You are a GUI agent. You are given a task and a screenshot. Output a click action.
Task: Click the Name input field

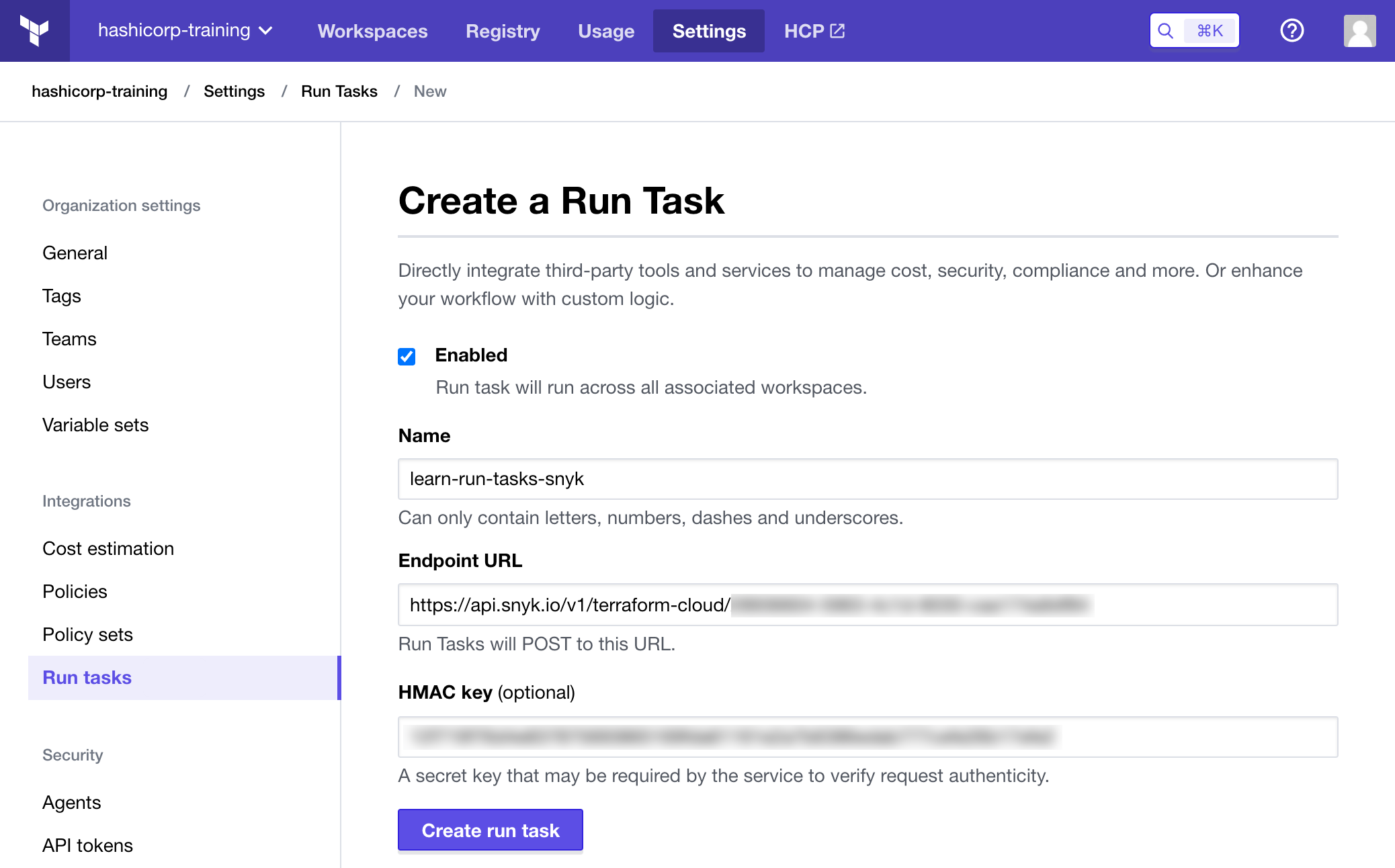click(x=868, y=479)
